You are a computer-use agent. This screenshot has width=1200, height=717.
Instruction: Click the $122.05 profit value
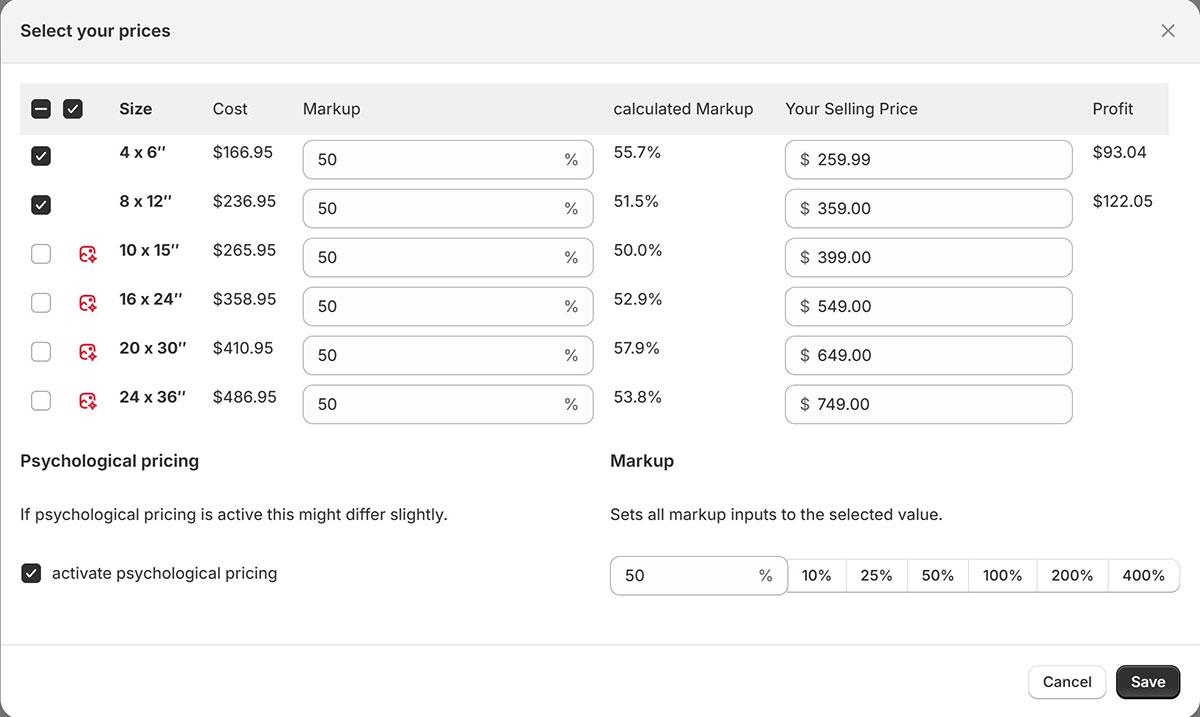tap(1123, 202)
